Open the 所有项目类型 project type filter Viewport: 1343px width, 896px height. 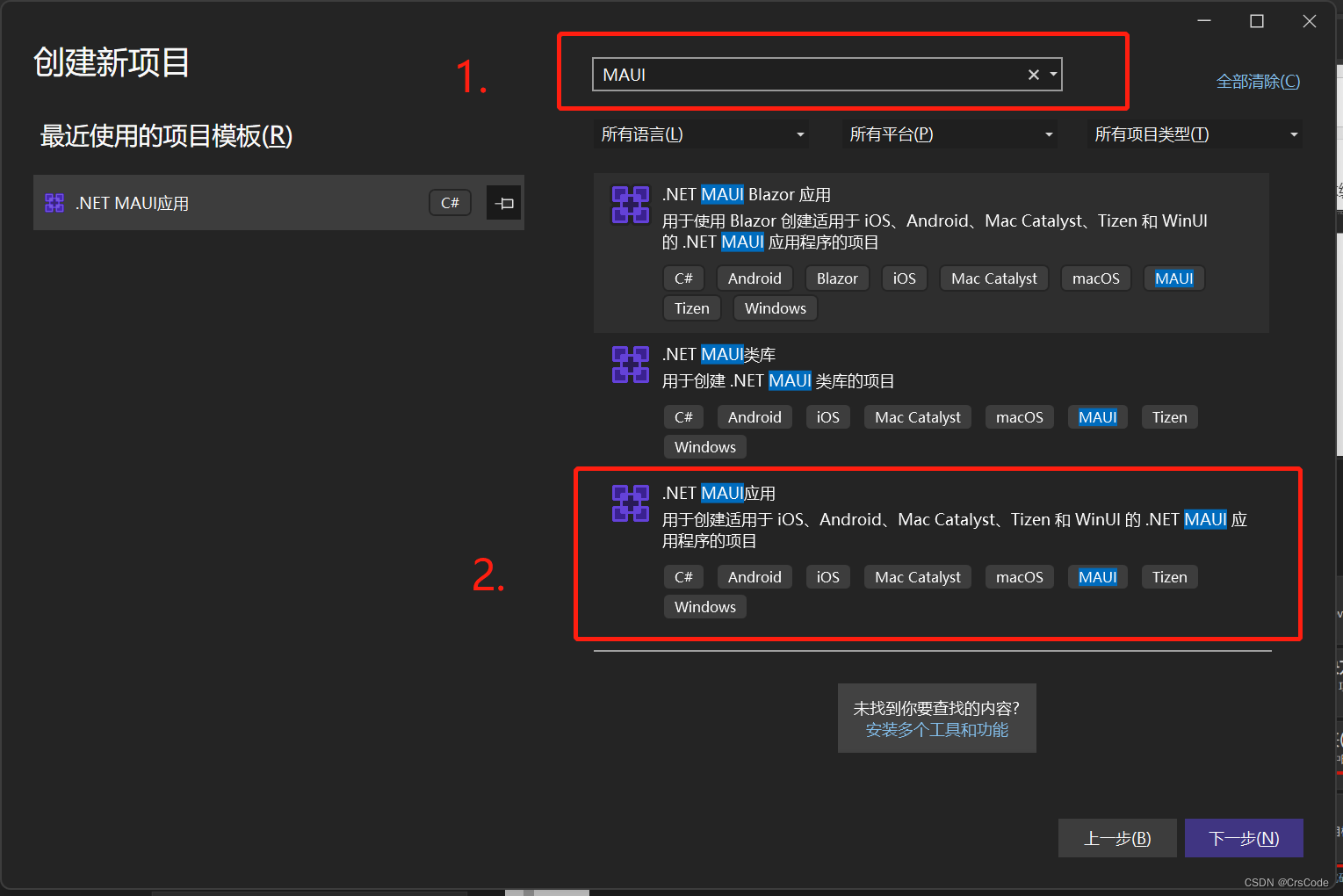click(x=1195, y=134)
